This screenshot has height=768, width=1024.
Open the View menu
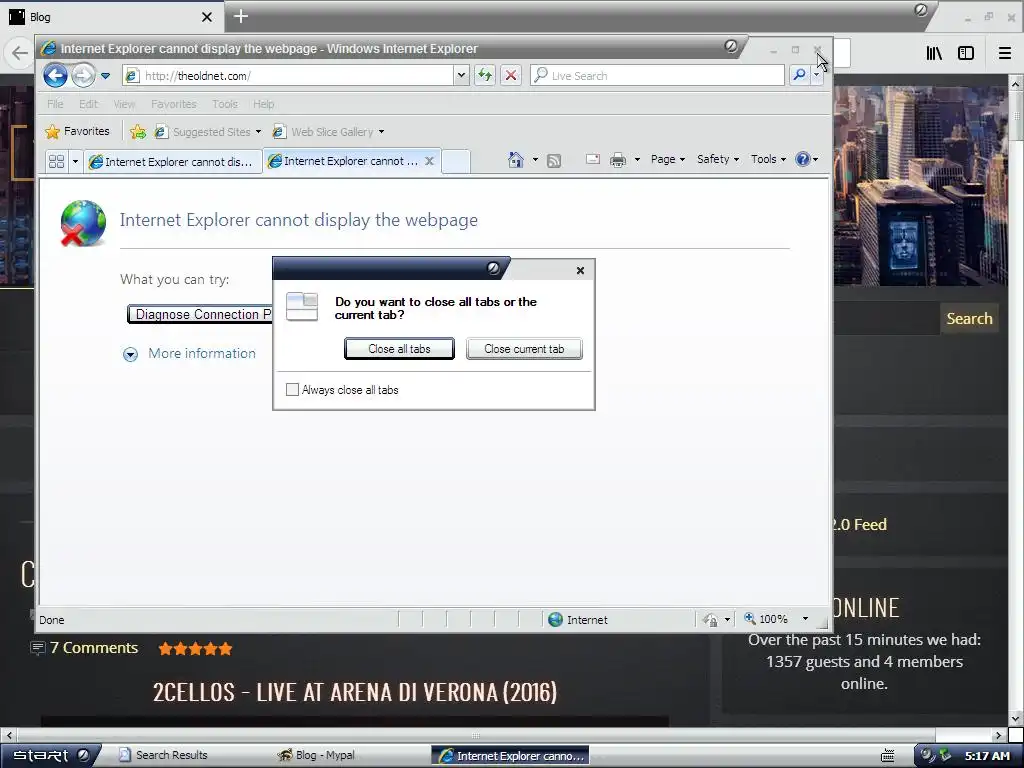point(124,104)
